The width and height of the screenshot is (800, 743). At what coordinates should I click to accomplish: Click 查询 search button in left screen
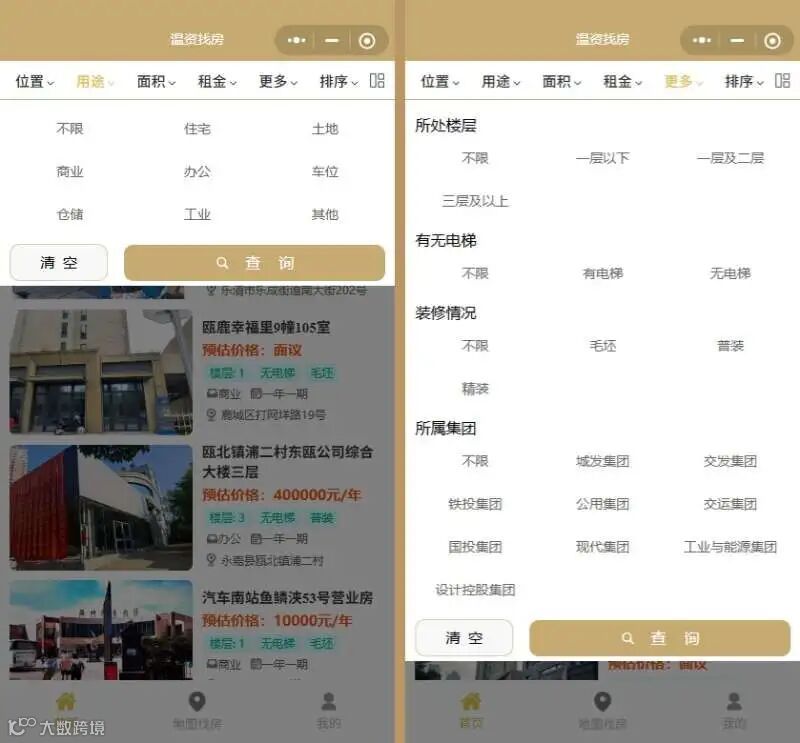255,263
